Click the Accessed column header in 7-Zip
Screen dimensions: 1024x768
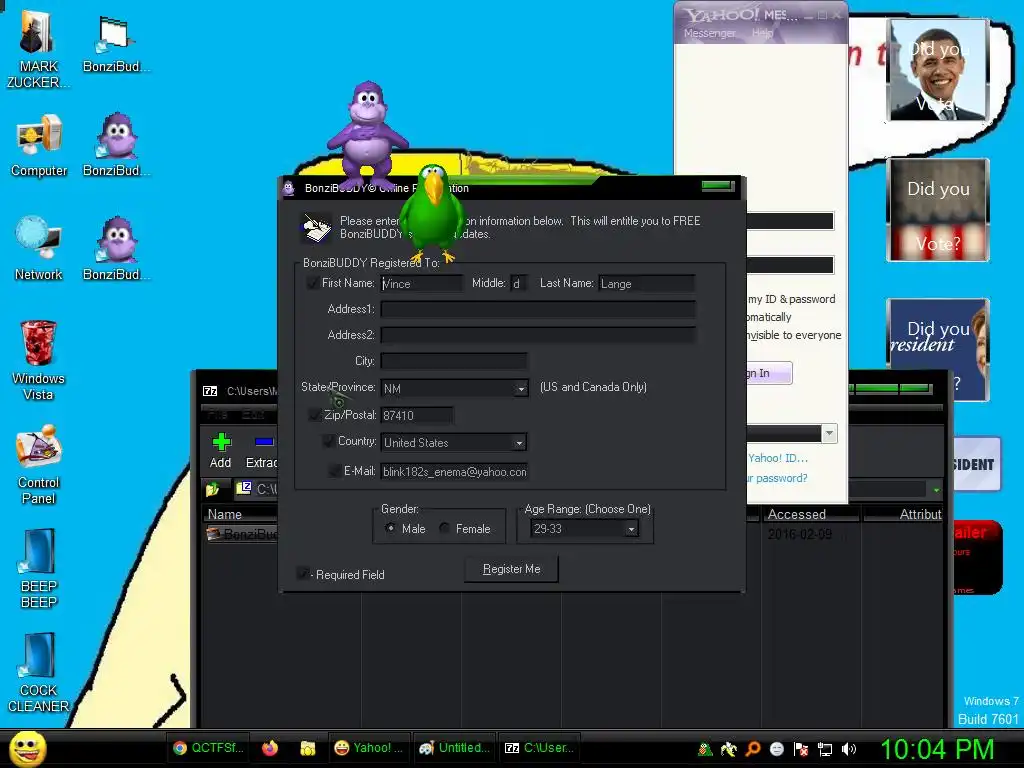tap(810, 514)
